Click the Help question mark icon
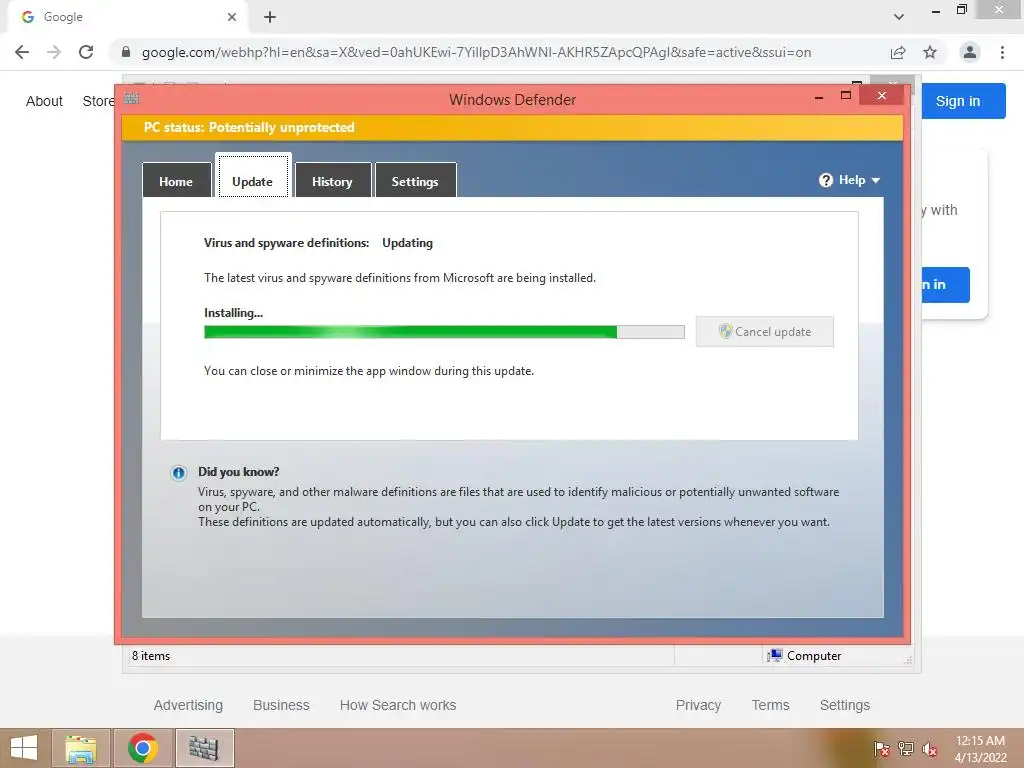The width and height of the screenshot is (1024, 768). click(825, 180)
